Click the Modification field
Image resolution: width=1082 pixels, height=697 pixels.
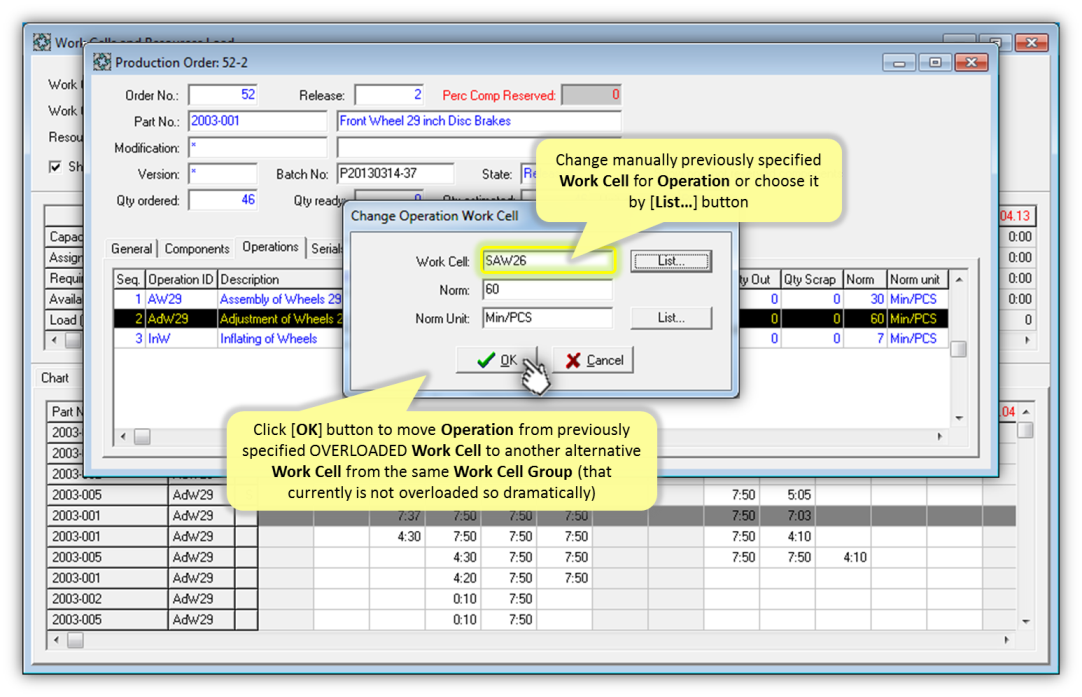(257, 147)
